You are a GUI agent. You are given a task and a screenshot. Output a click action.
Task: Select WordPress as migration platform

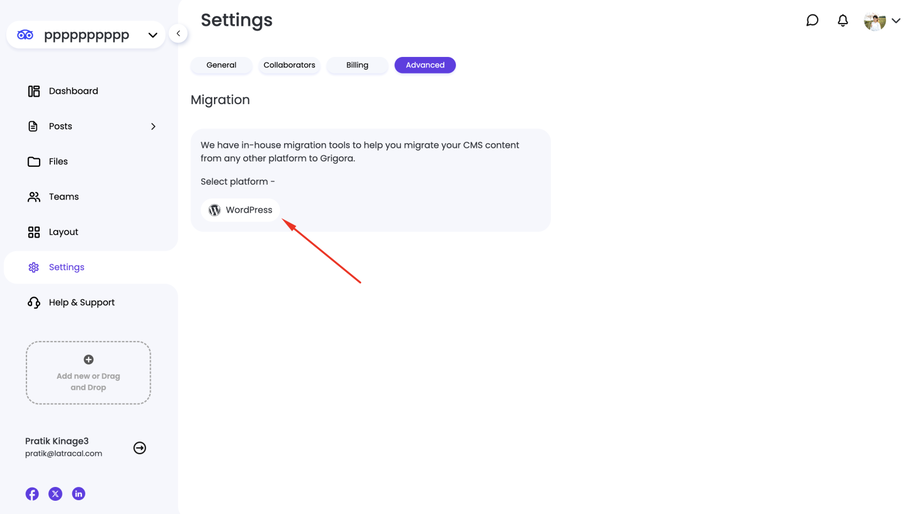[x=240, y=210]
